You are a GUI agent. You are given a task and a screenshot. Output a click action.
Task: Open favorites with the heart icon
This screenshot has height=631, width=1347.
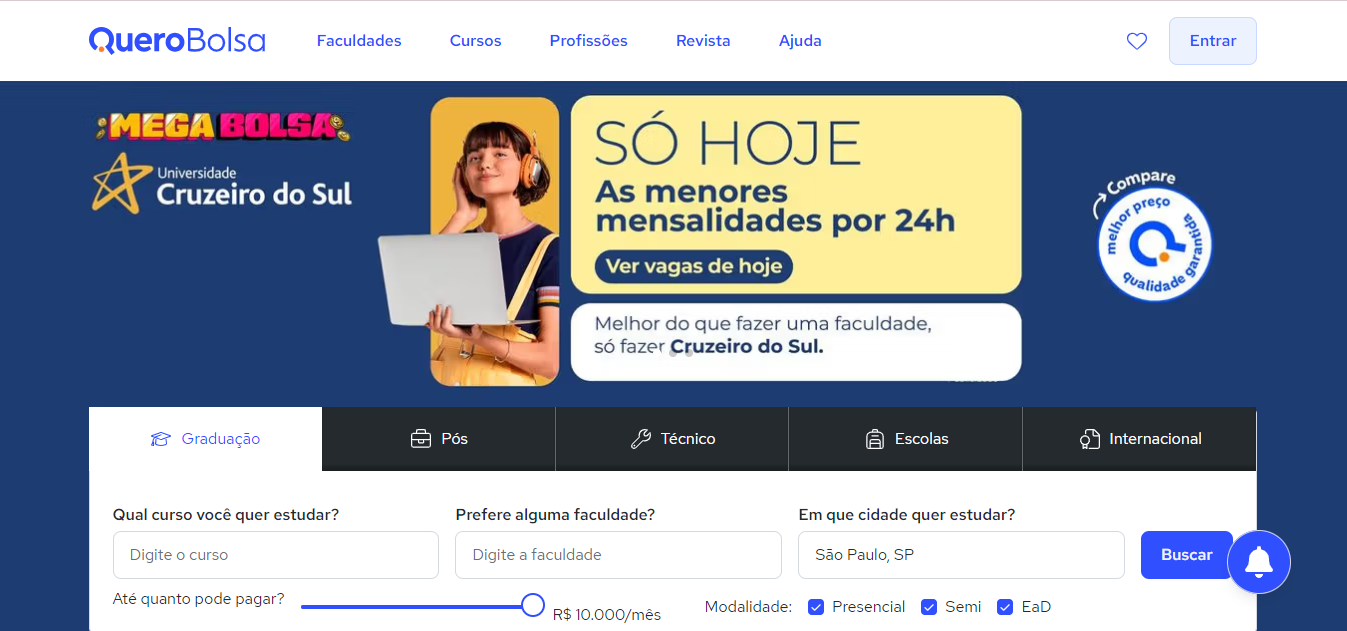(1137, 41)
